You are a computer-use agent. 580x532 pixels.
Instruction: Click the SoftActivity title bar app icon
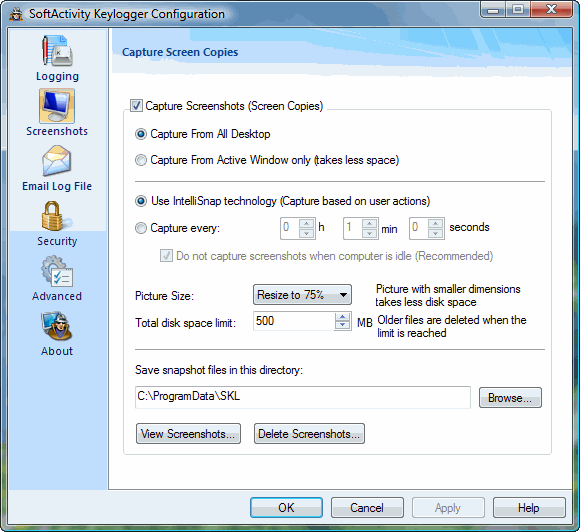[x=16, y=14]
